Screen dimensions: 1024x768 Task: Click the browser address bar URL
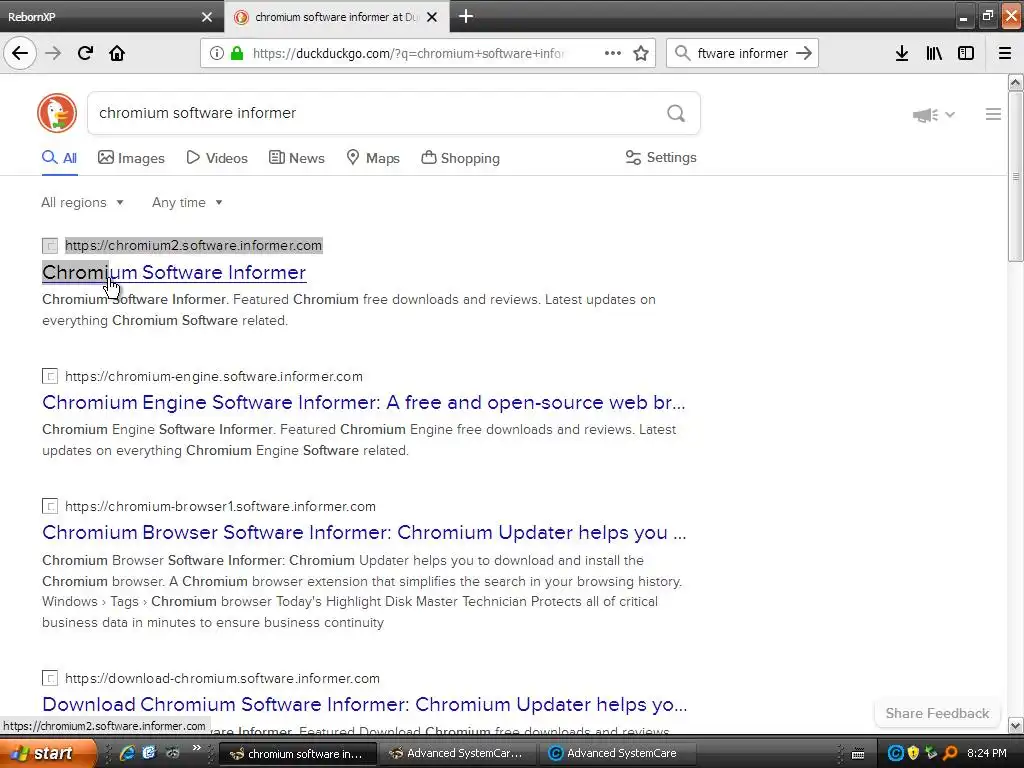pos(408,54)
